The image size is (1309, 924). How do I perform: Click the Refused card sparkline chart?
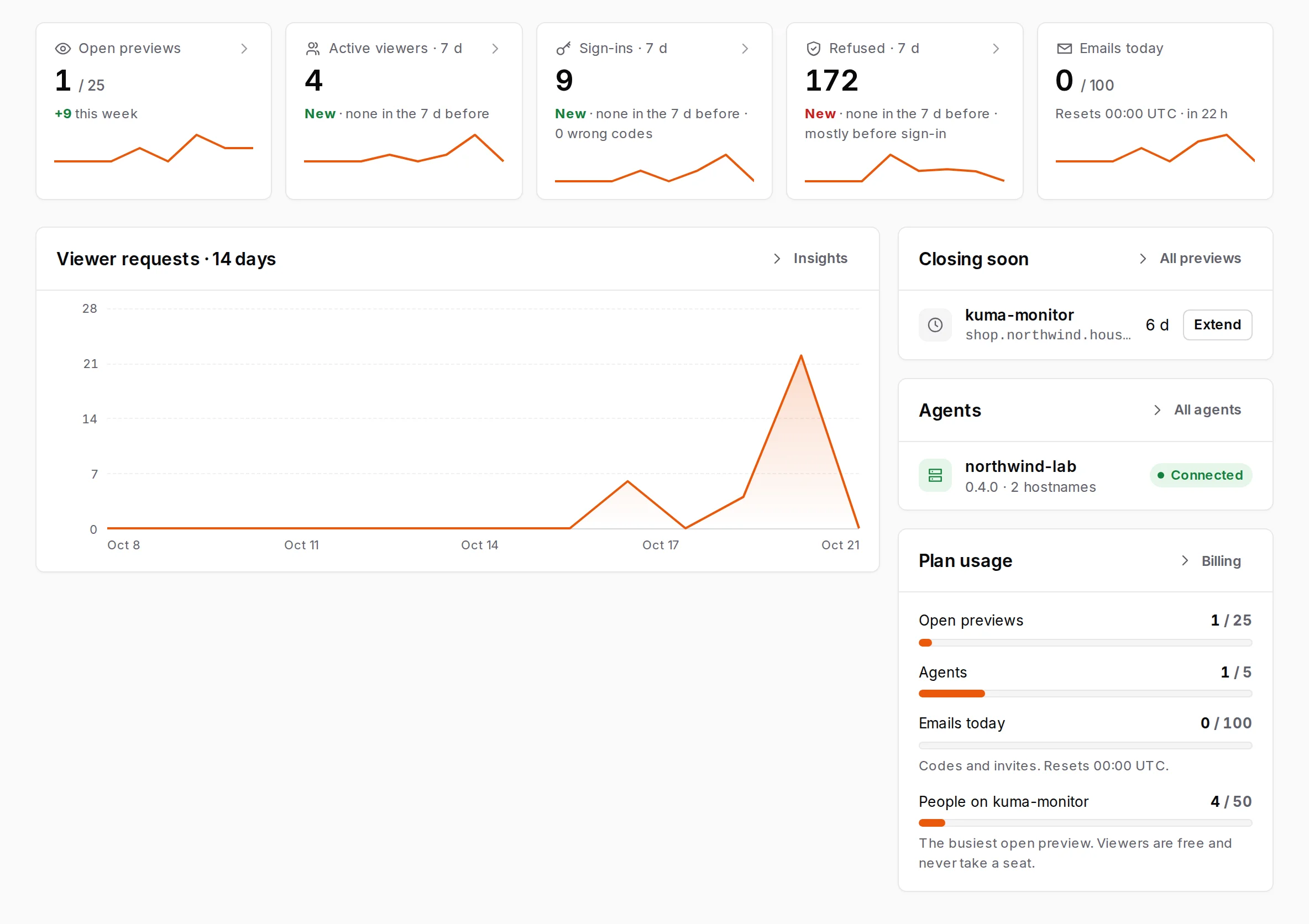(x=904, y=167)
